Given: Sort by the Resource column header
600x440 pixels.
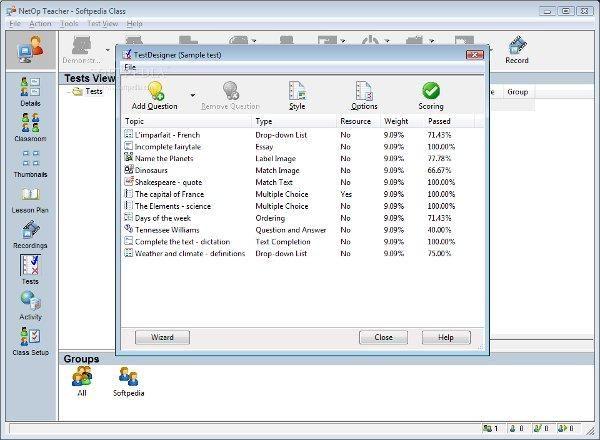Looking at the screenshot, I should tap(359, 121).
